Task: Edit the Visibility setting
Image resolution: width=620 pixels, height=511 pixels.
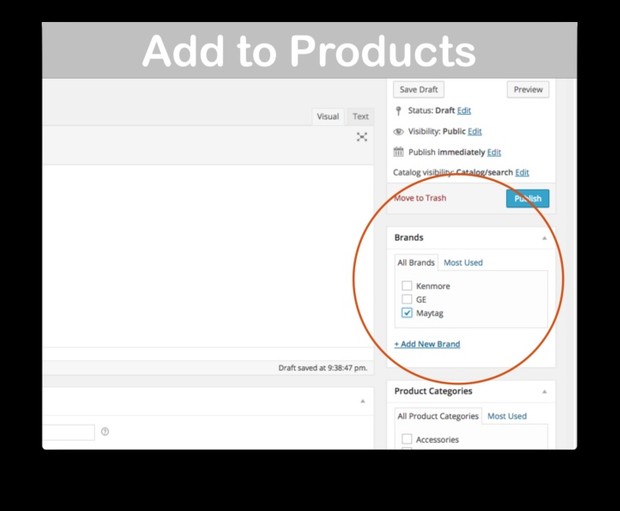Action: coord(474,131)
